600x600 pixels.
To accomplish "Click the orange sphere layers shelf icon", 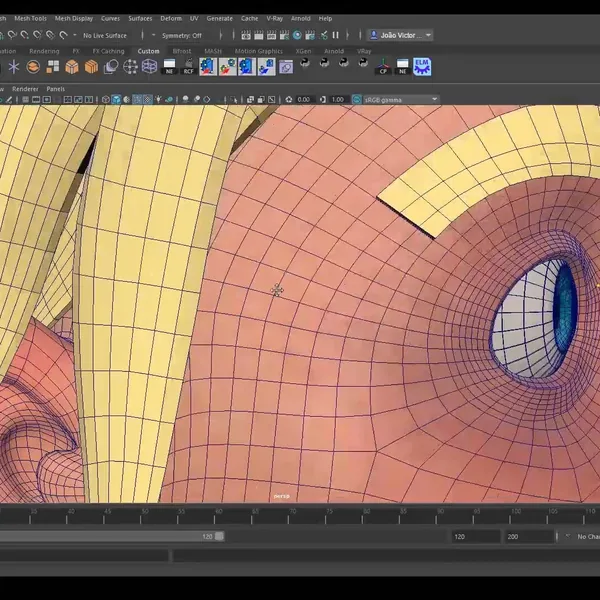I will coord(33,67).
